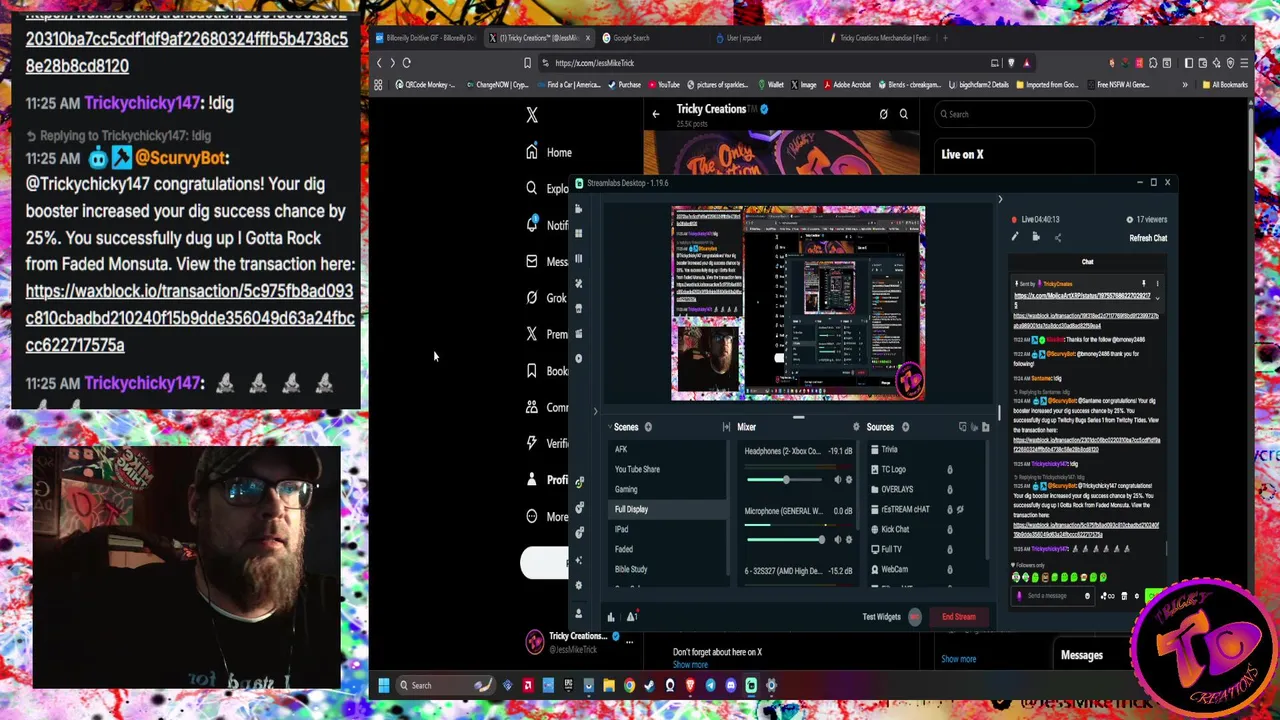The image size is (1280, 720).
Task: Select the AFK scene
Action: click(665, 449)
